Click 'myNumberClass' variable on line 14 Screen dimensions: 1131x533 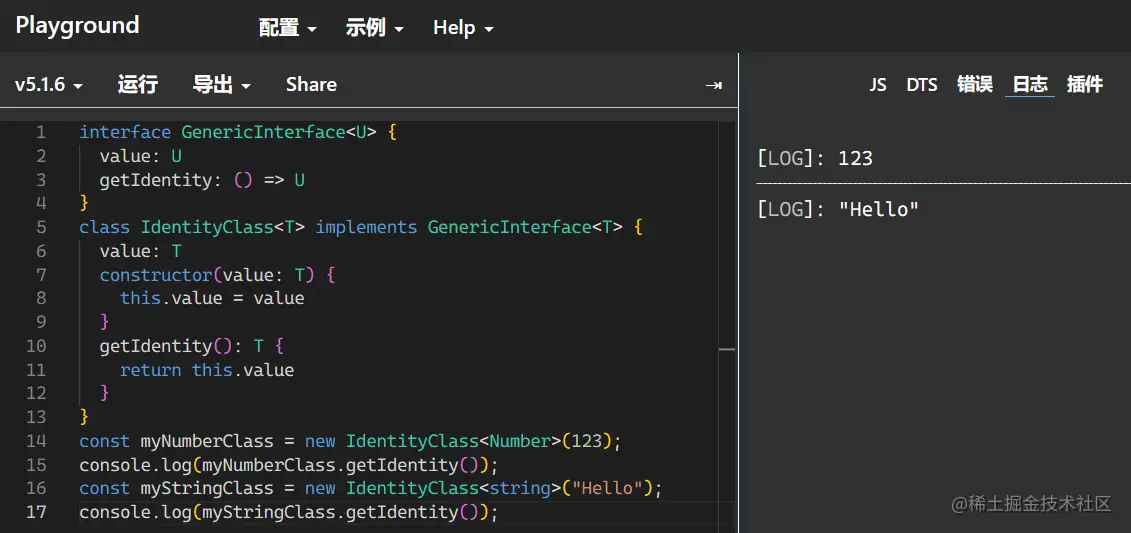(207, 441)
